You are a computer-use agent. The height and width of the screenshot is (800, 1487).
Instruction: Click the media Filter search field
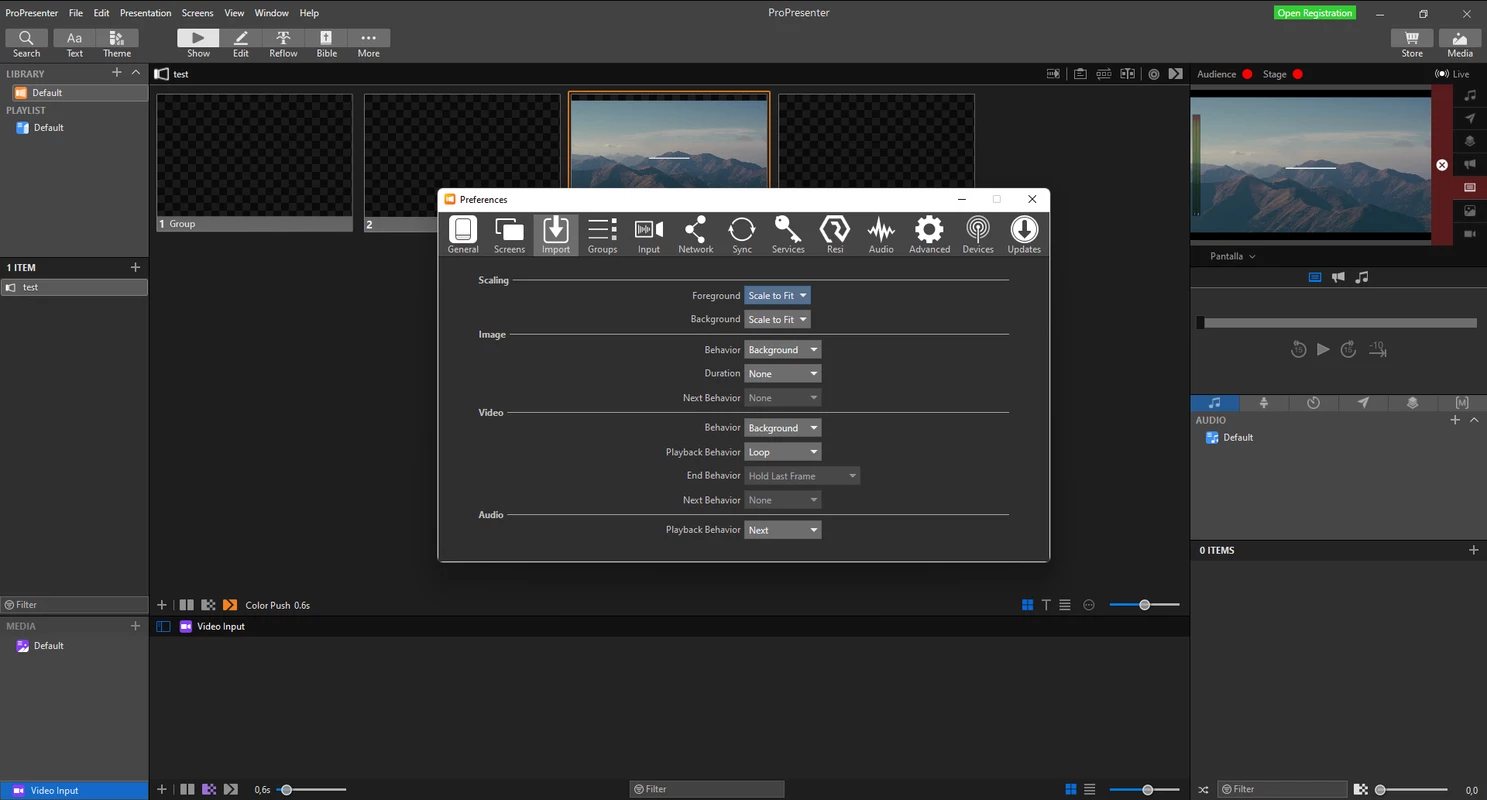point(707,789)
